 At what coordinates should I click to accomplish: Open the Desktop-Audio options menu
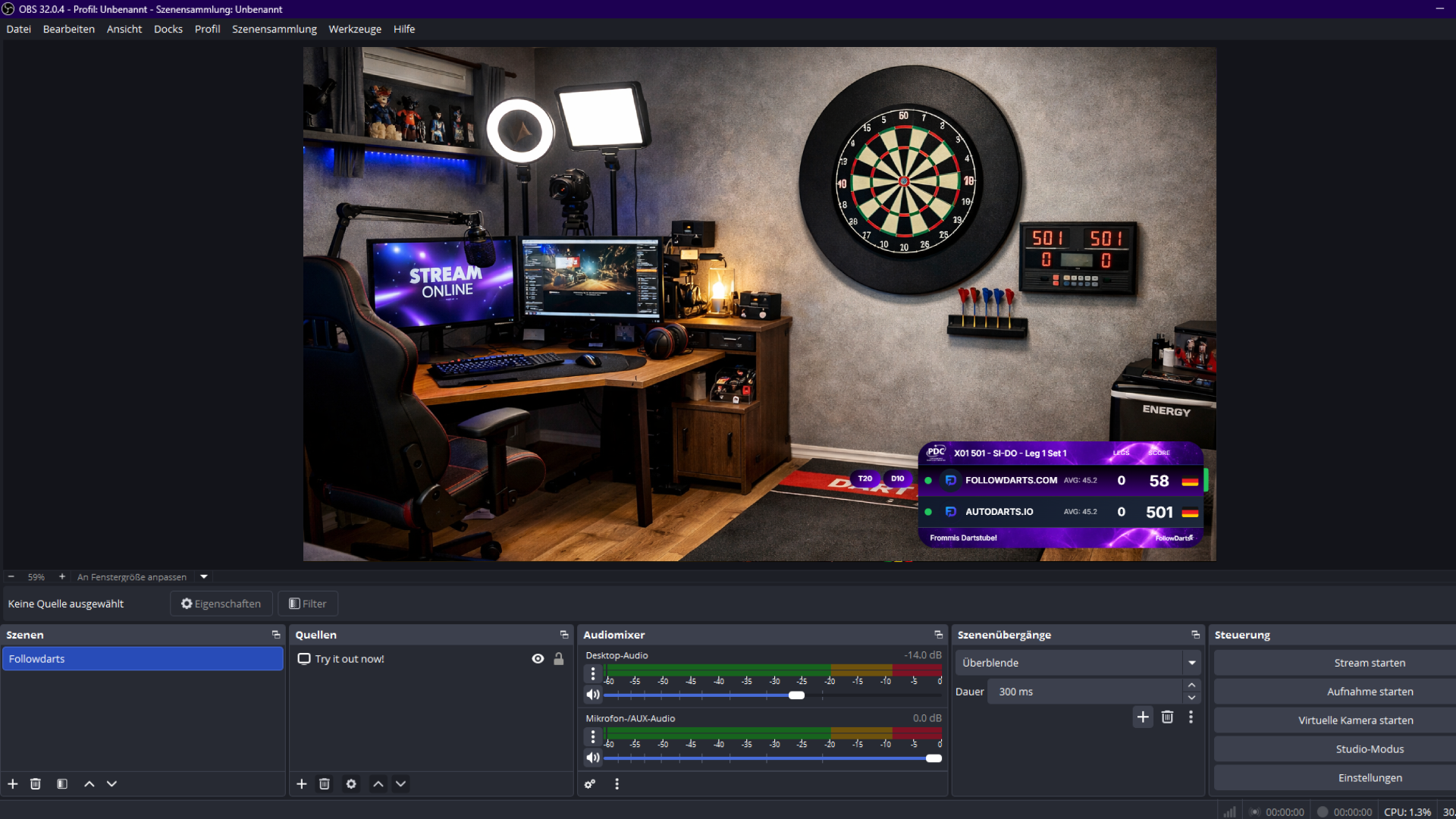[x=593, y=672]
